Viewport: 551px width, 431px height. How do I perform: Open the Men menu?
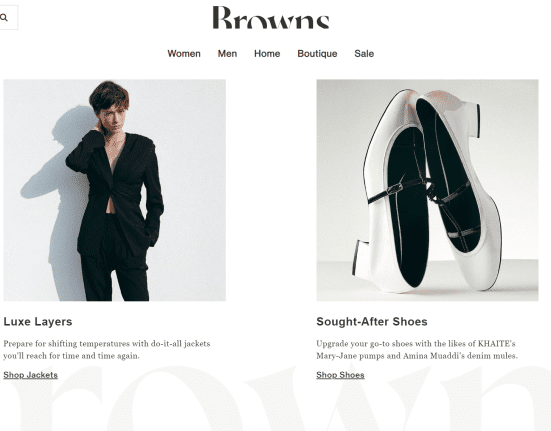(x=227, y=54)
